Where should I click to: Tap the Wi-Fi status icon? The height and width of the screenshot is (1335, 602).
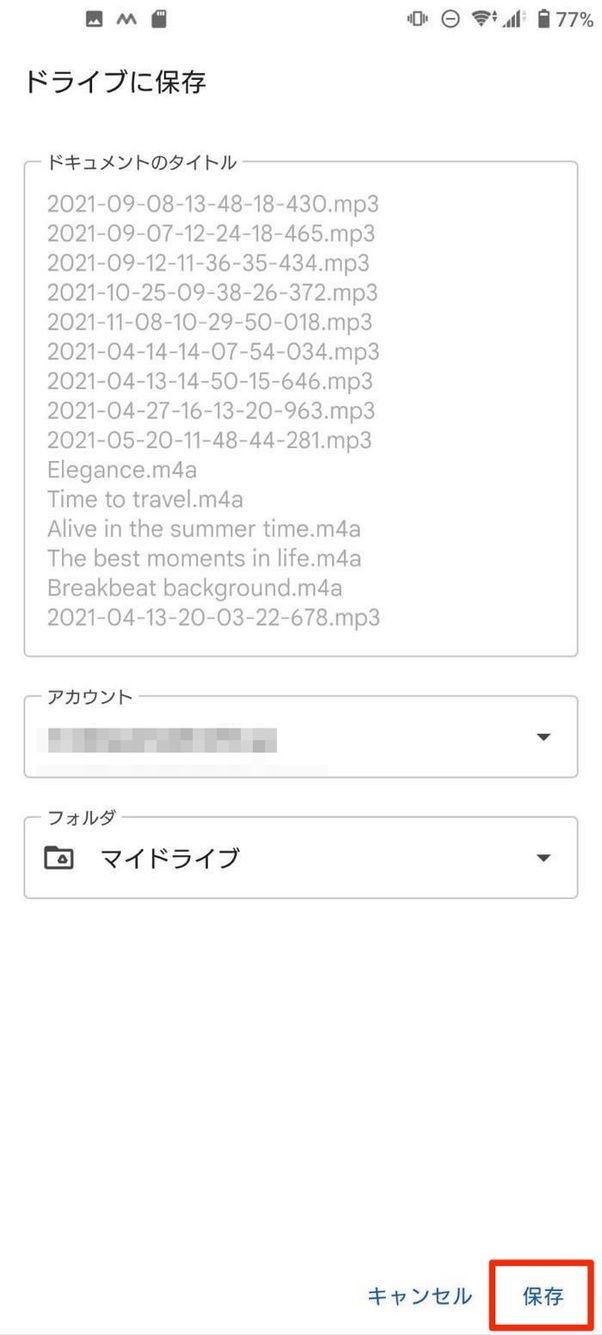[x=484, y=18]
